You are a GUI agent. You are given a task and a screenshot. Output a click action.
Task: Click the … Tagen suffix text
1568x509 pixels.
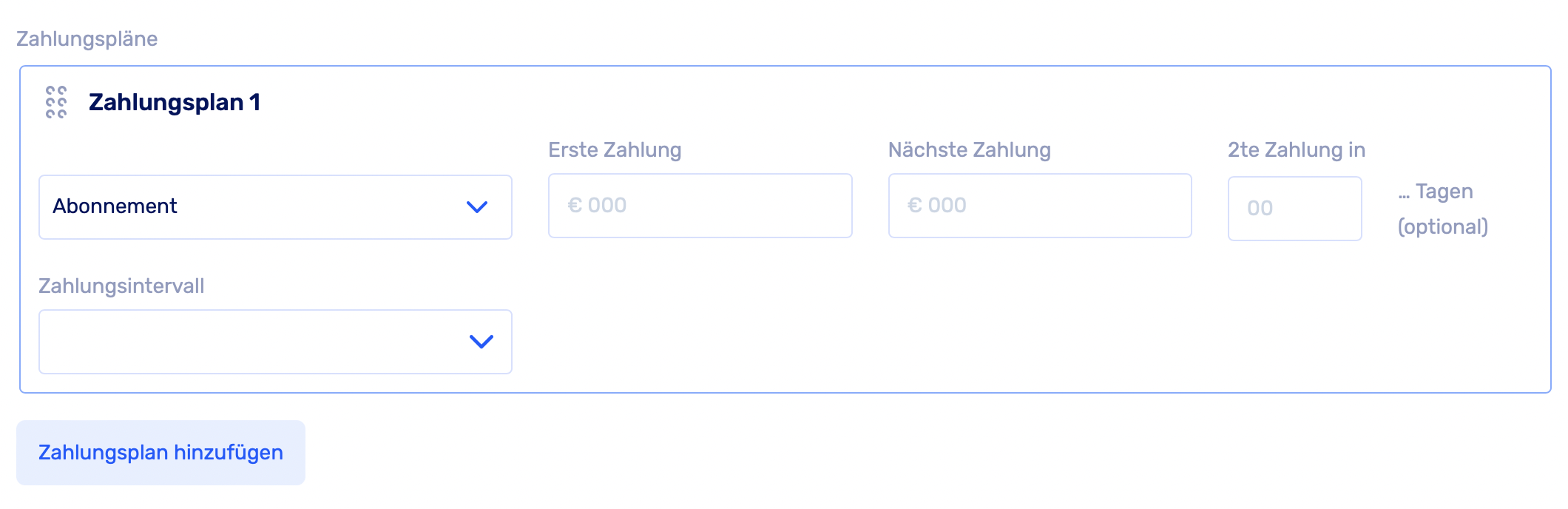[1436, 192]
